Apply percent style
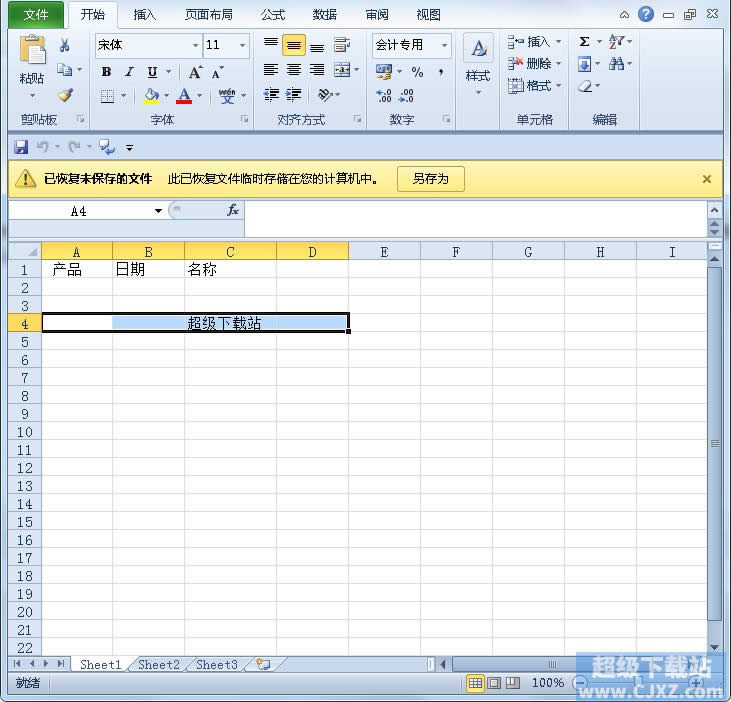This screenshot has width=731, height=702. (417, 72)
